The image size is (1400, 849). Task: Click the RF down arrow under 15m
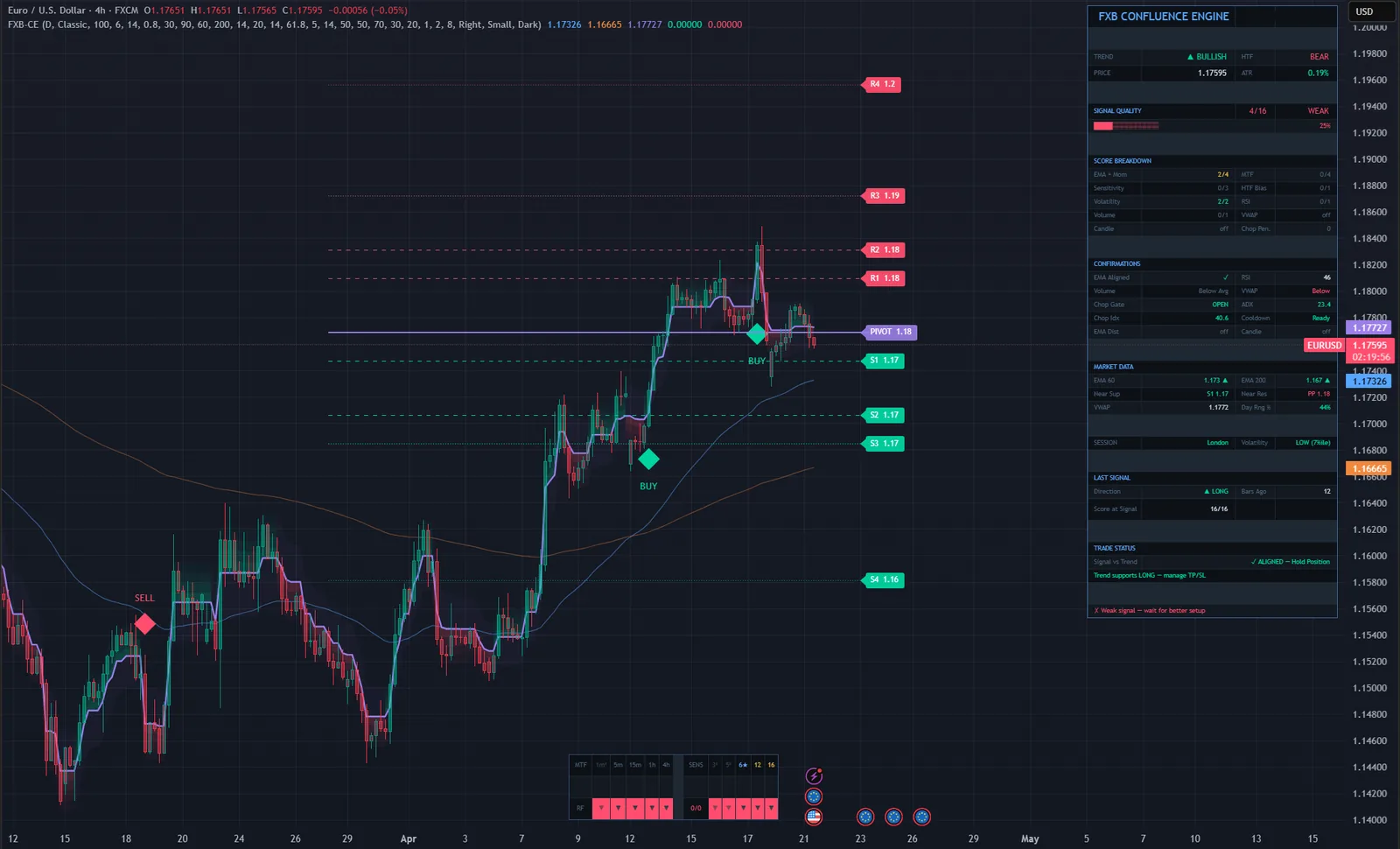pos(635,808)
